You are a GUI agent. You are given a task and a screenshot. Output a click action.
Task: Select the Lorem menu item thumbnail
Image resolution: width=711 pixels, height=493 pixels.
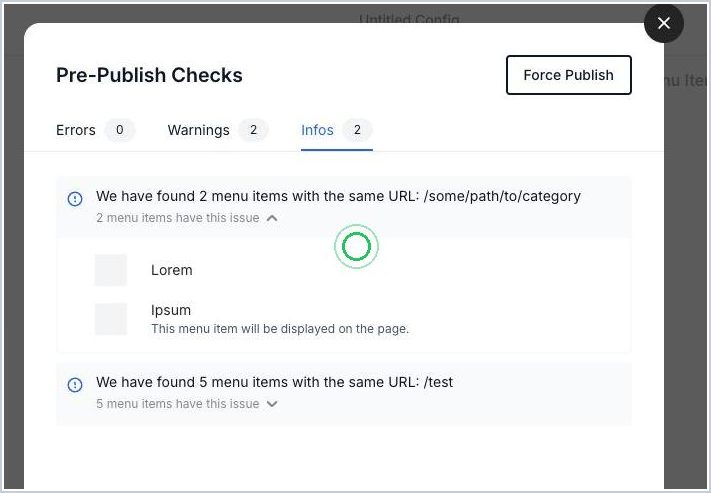tap(111, 270)
